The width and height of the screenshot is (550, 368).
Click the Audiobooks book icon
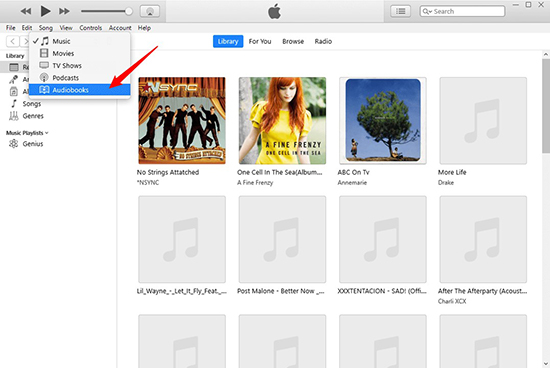point(44,90)
